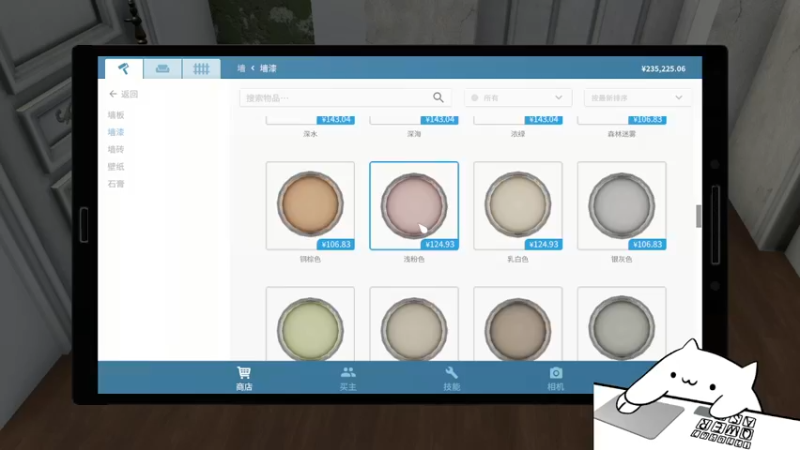Click the 森林迷雾 paint name label
Screen dimensions: 800x450
click(621, 134)
